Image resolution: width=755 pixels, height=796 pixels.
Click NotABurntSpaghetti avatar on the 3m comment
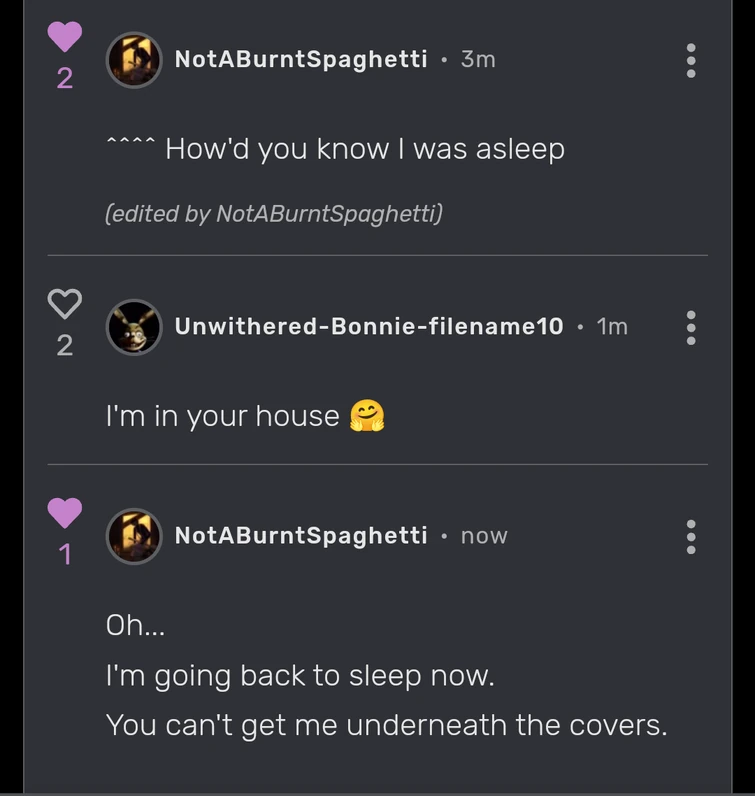pos(134,60)
